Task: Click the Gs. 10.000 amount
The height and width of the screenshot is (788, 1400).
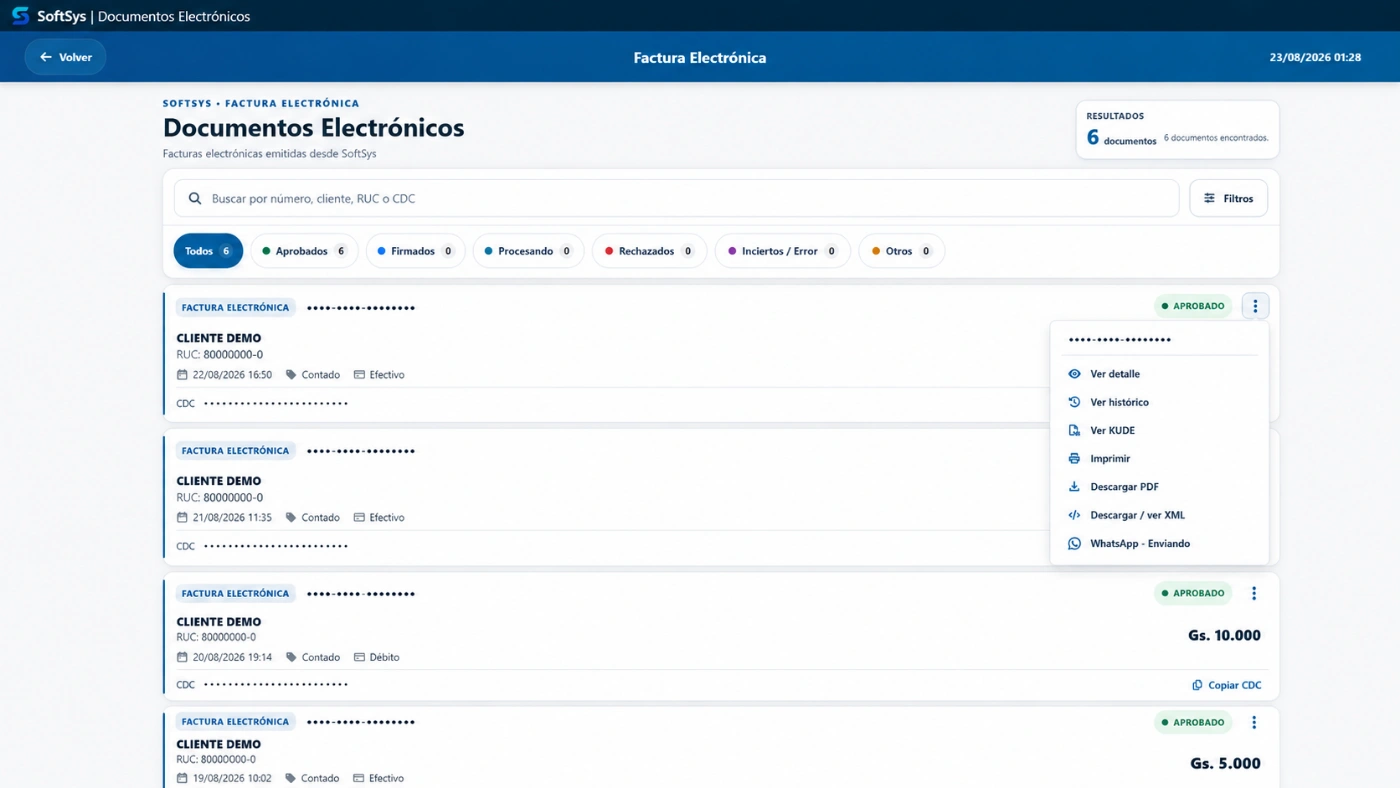Action: click(1224, 635)
